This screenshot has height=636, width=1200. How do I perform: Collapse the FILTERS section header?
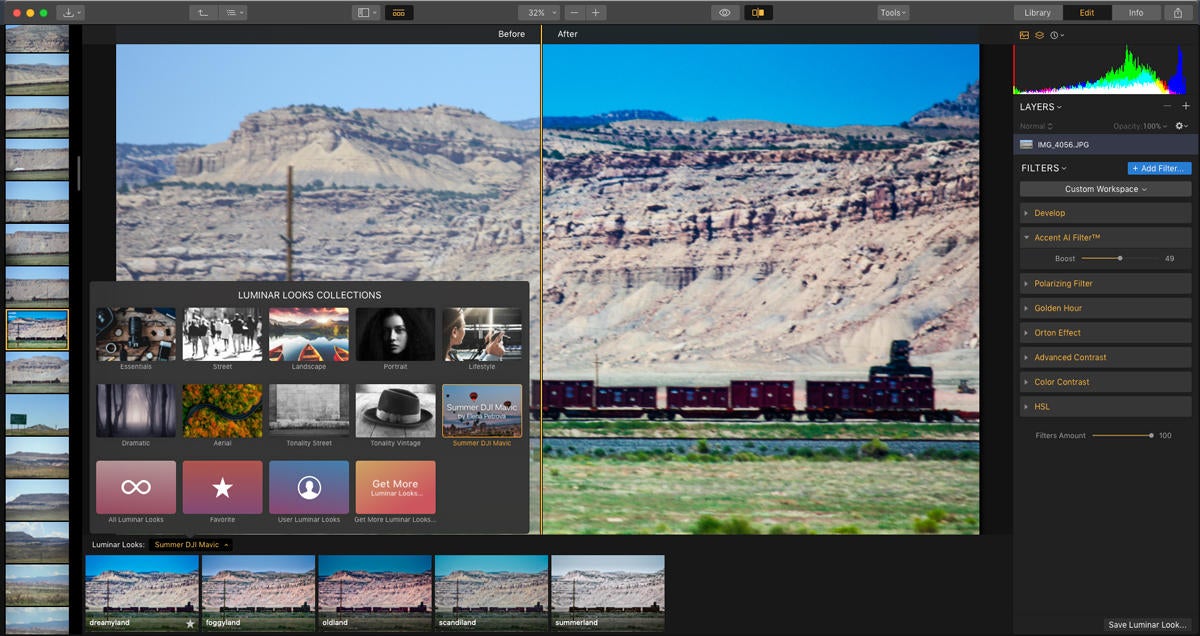[1044, 168]
